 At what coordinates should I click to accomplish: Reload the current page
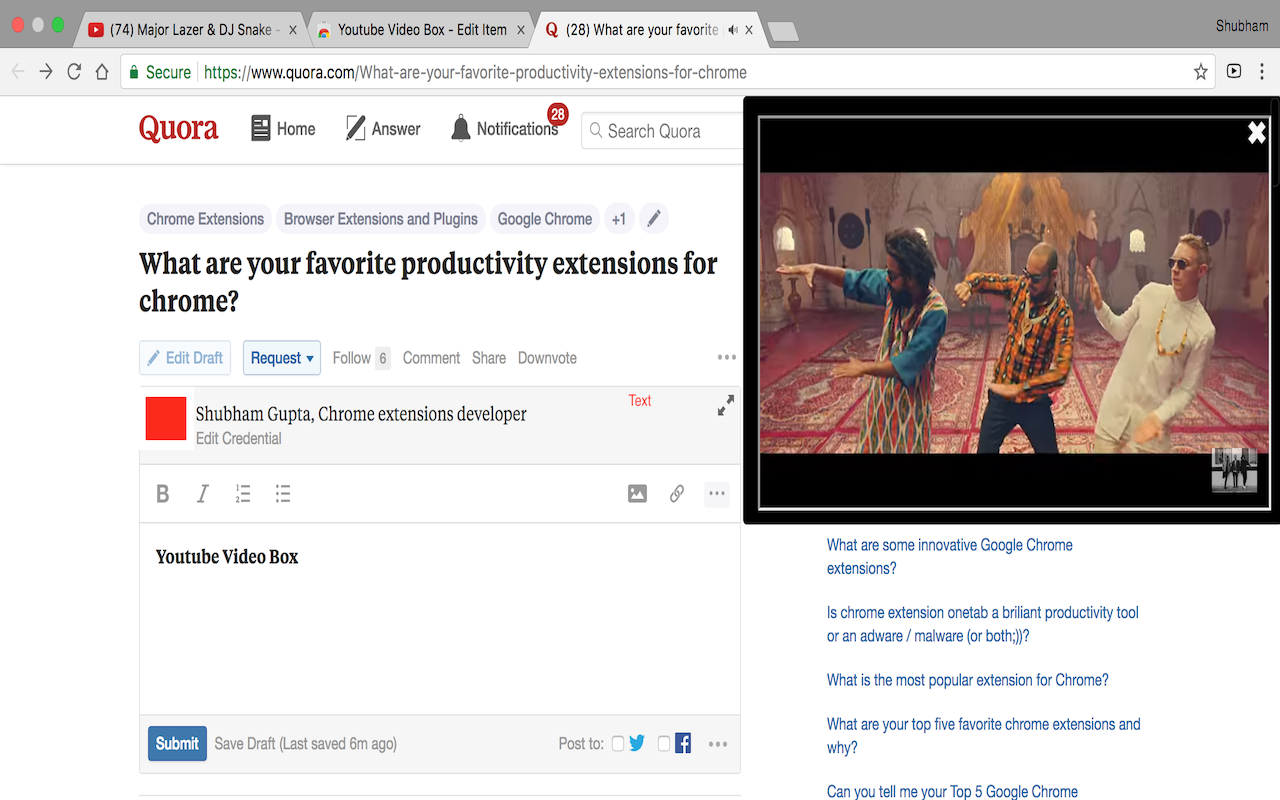pos(74,72)
